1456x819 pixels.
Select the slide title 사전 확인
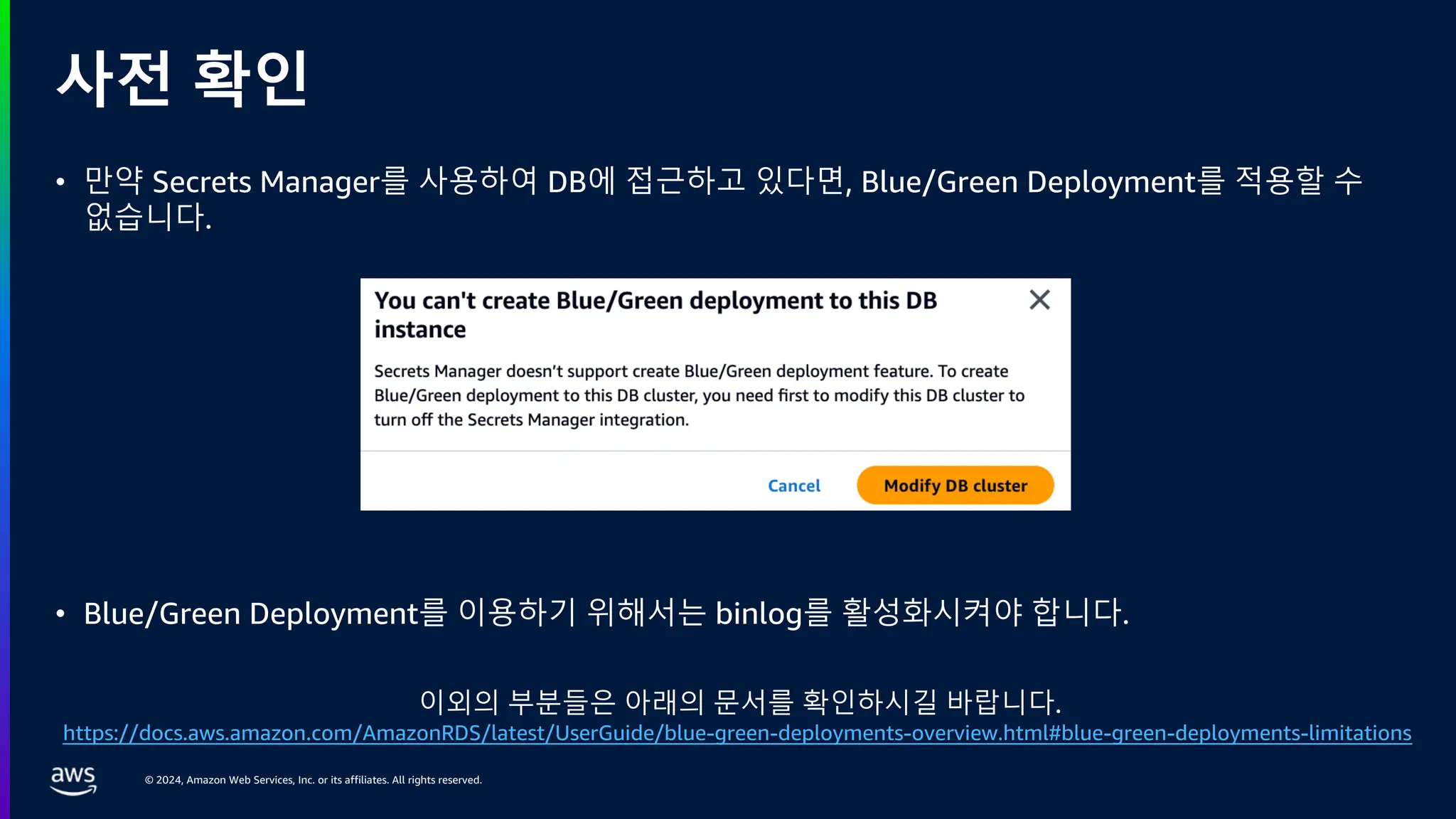182,78
